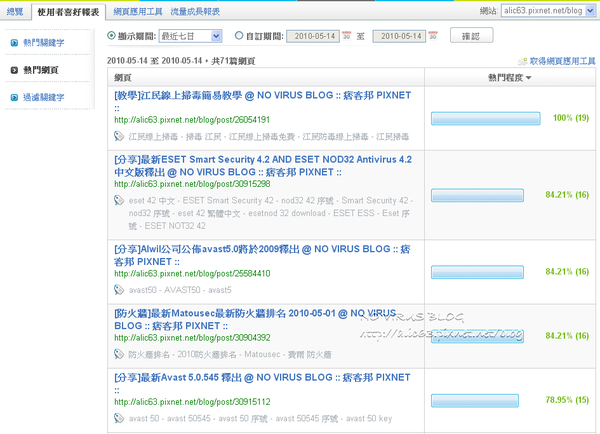Open URL ending in post/30915298
This screenshot has width=600, height=434.
(192, 184)
